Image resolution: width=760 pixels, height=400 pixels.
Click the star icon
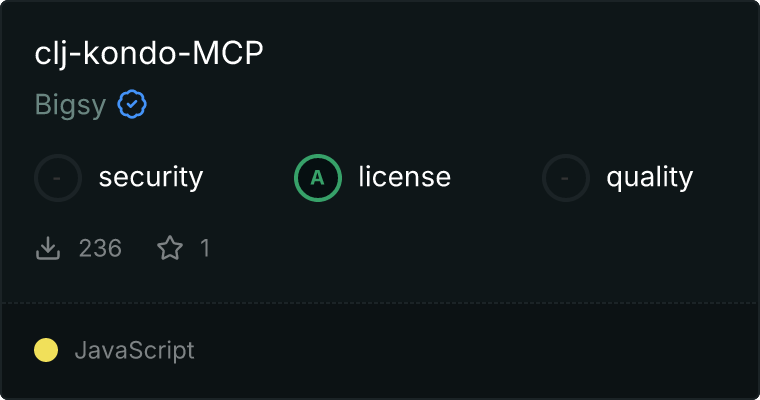170,248
